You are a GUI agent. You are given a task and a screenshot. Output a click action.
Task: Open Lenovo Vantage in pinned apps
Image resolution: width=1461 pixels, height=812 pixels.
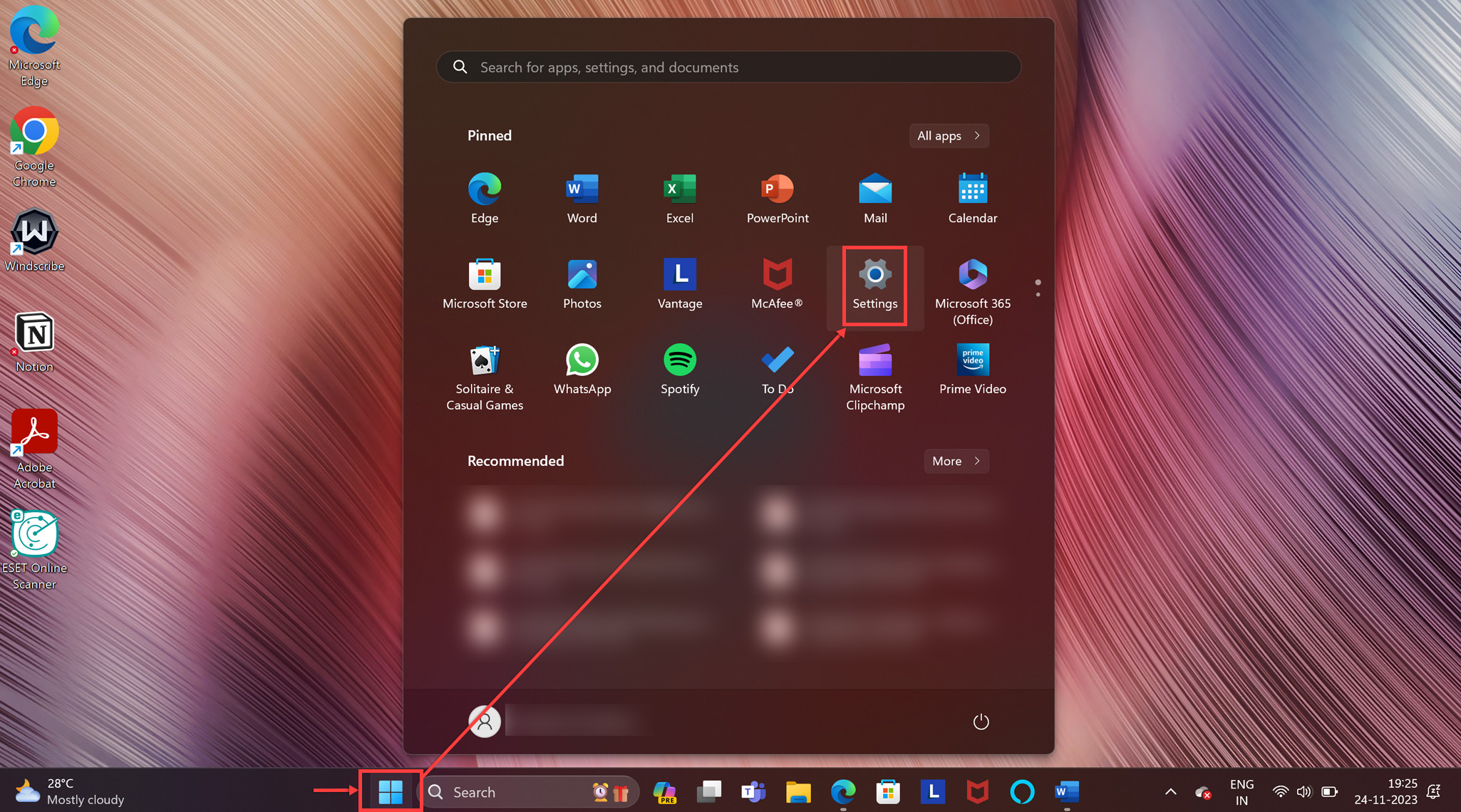coord(680,283)
